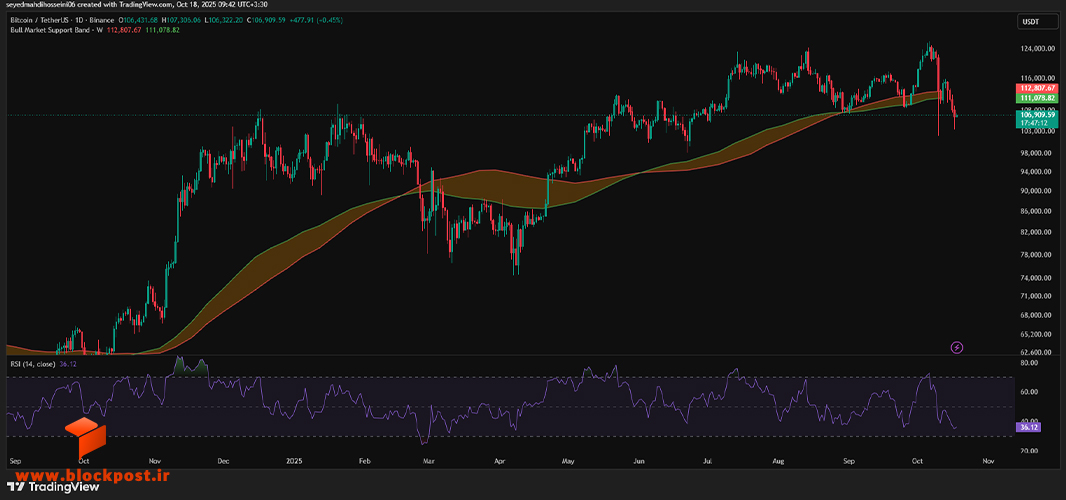The image size is (1066, 500).
Task: Click the orange cube Blockpost logo
Action: (x=86, y=437)
